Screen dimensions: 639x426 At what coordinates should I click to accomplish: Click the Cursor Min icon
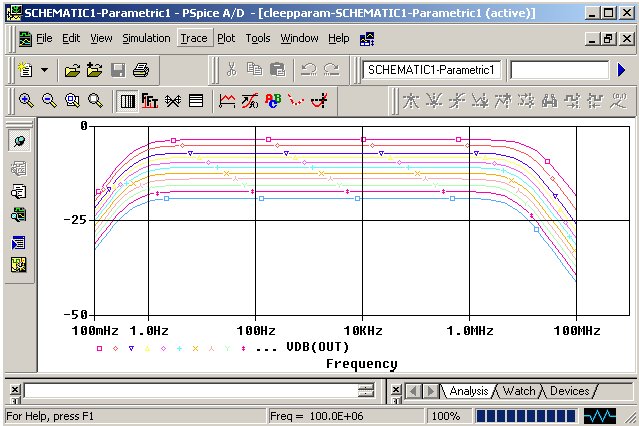[x=480, y=101]
